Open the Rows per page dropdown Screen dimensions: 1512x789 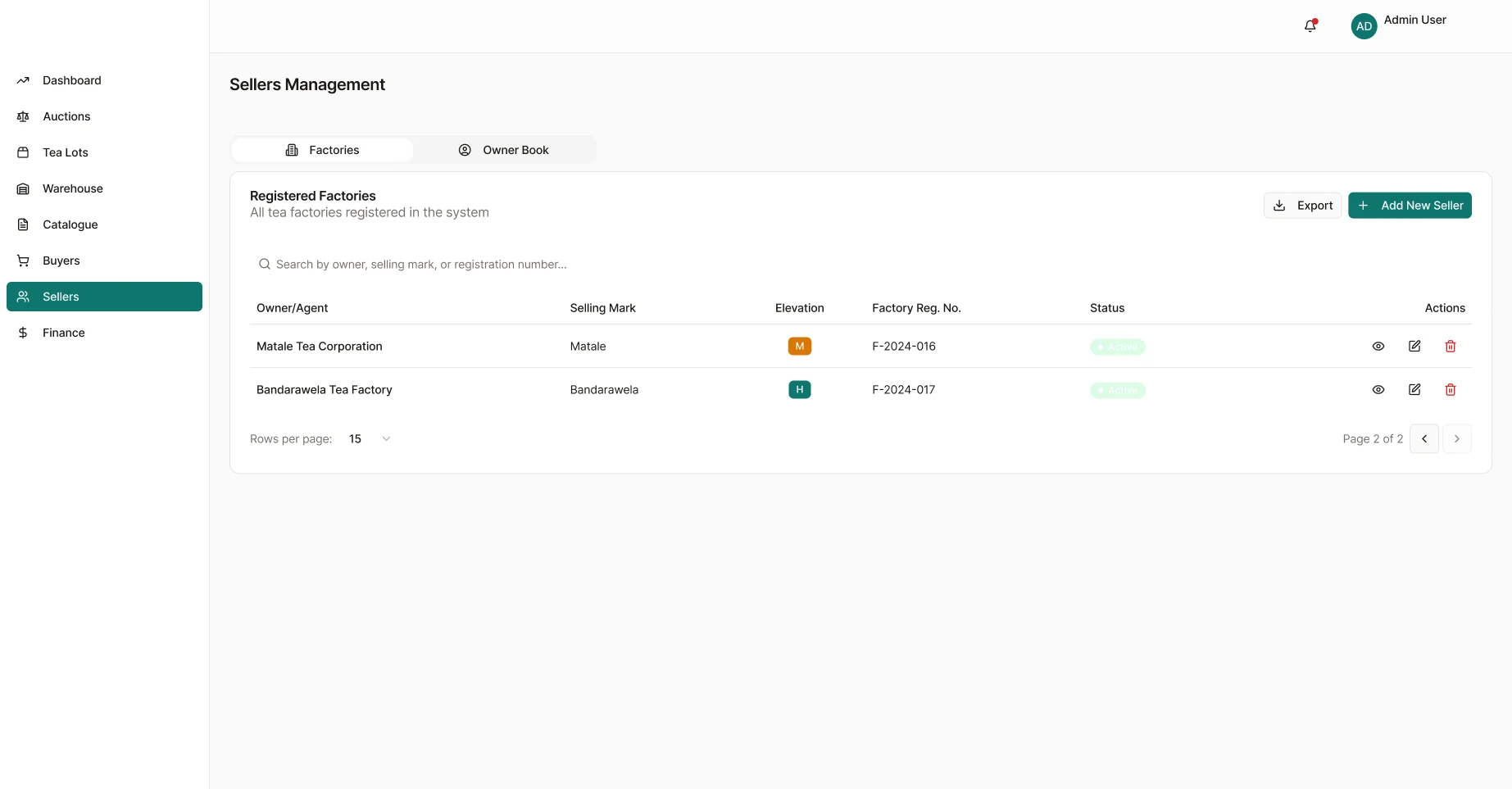370,439
